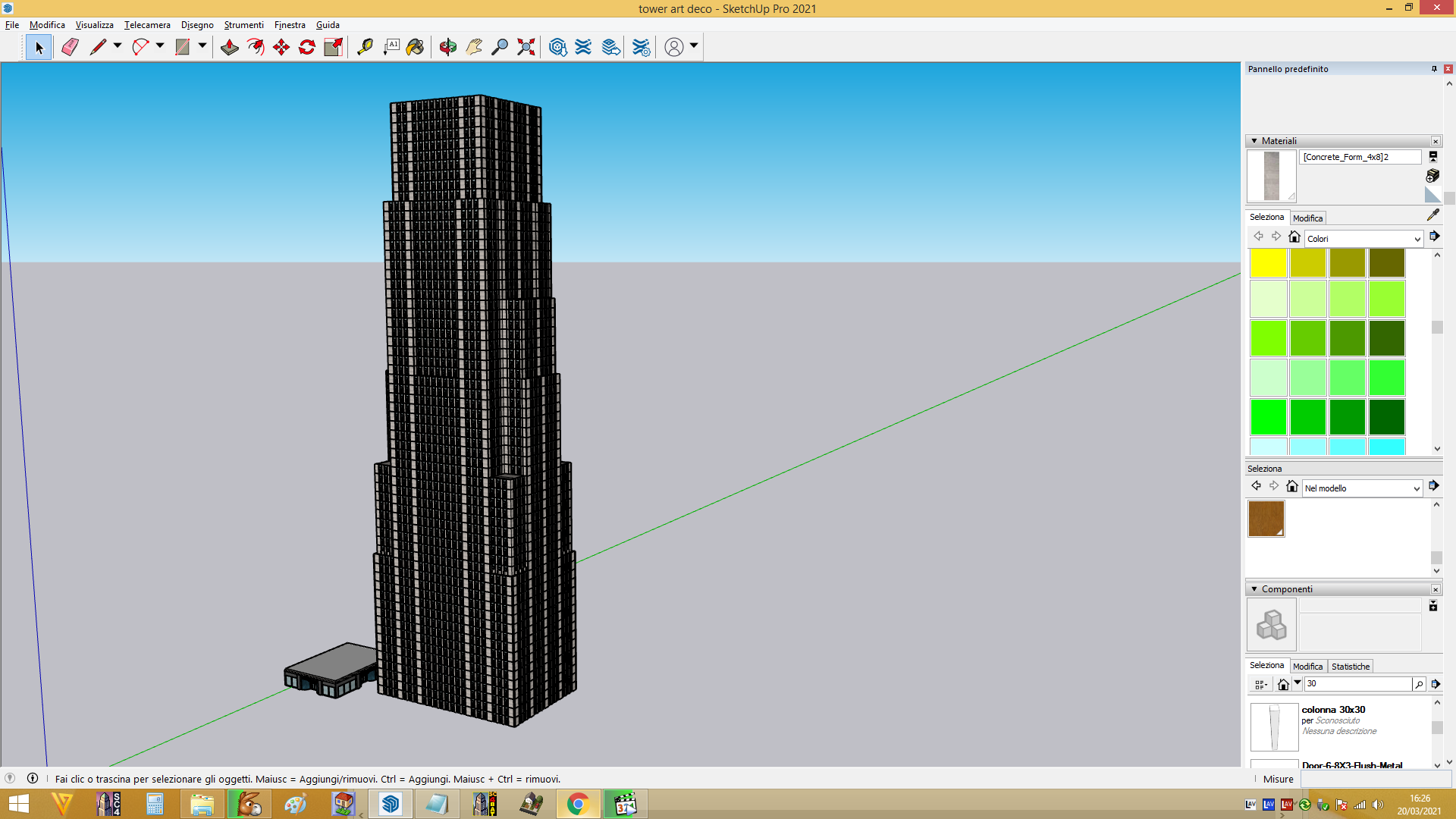
Task: Select the pure yellow color swatch
Action: pyautogui.click(x=1268, y=263)
